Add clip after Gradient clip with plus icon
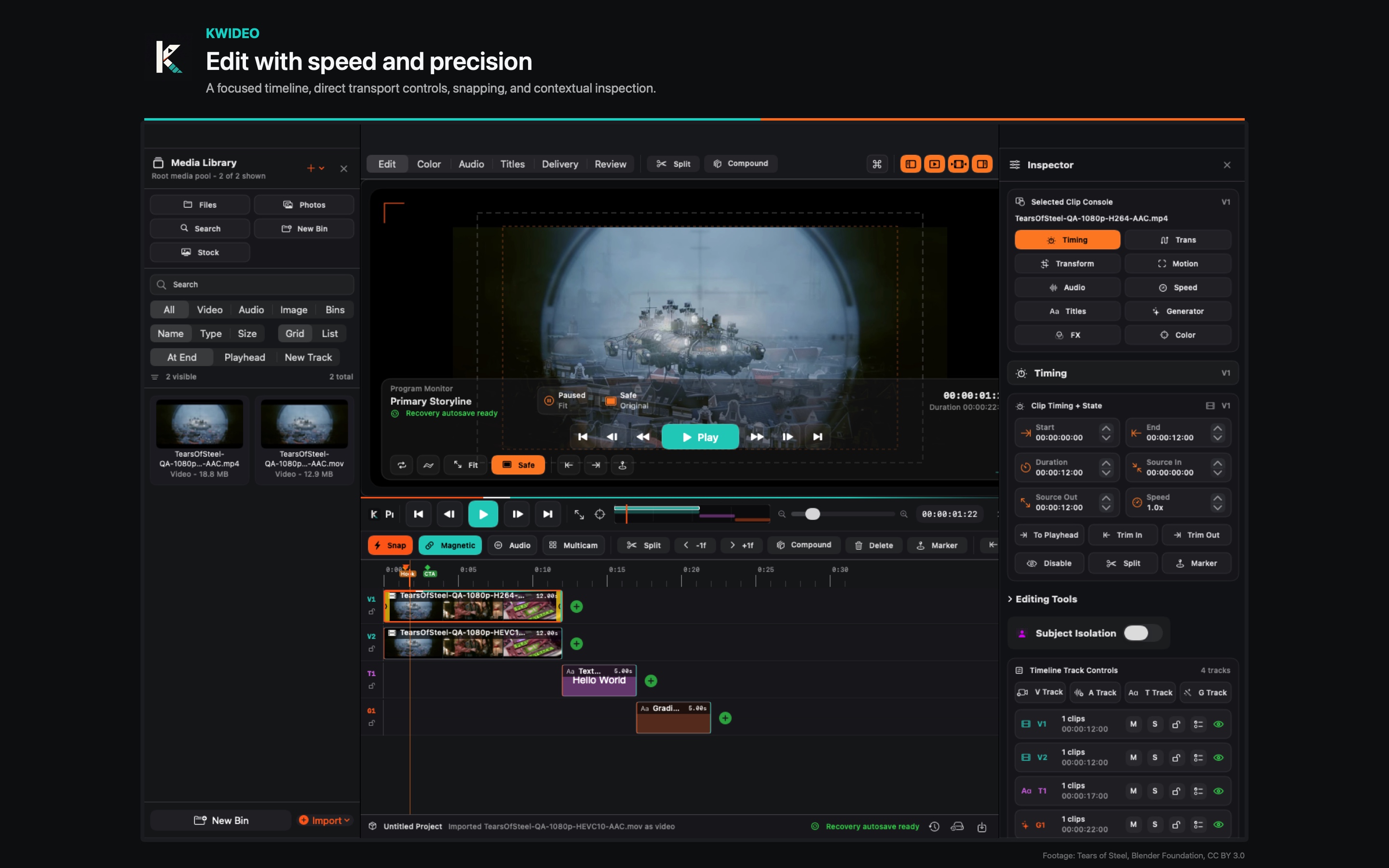This screenshot has width=1389, height=868. point(725,718)
